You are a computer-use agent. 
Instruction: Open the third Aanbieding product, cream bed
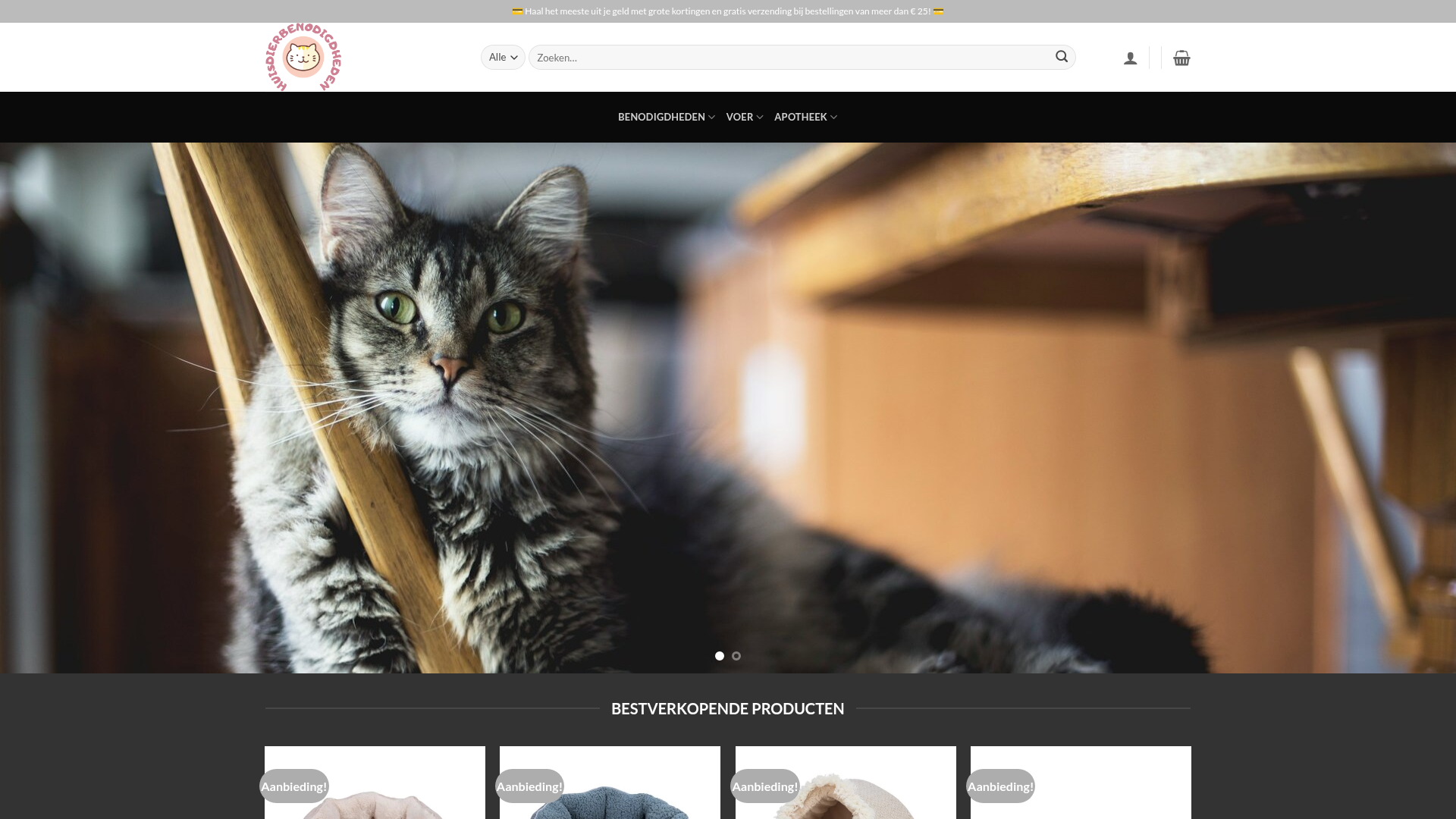pos(846,783)
